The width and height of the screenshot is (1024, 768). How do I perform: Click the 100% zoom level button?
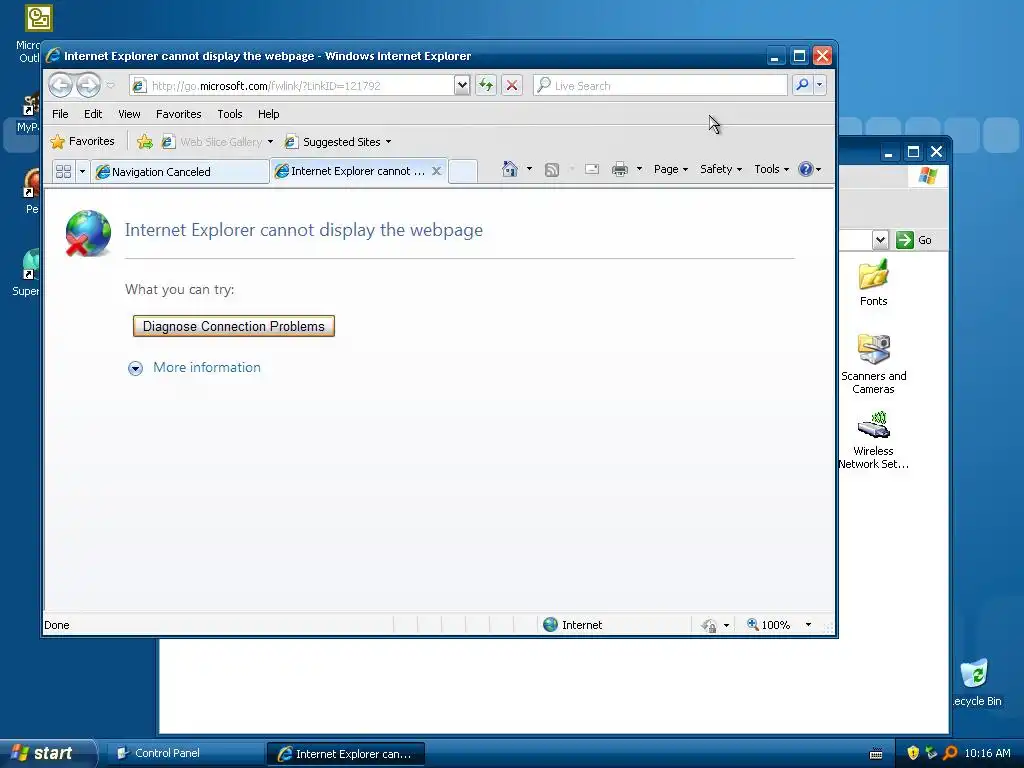(x=769, y=625)
